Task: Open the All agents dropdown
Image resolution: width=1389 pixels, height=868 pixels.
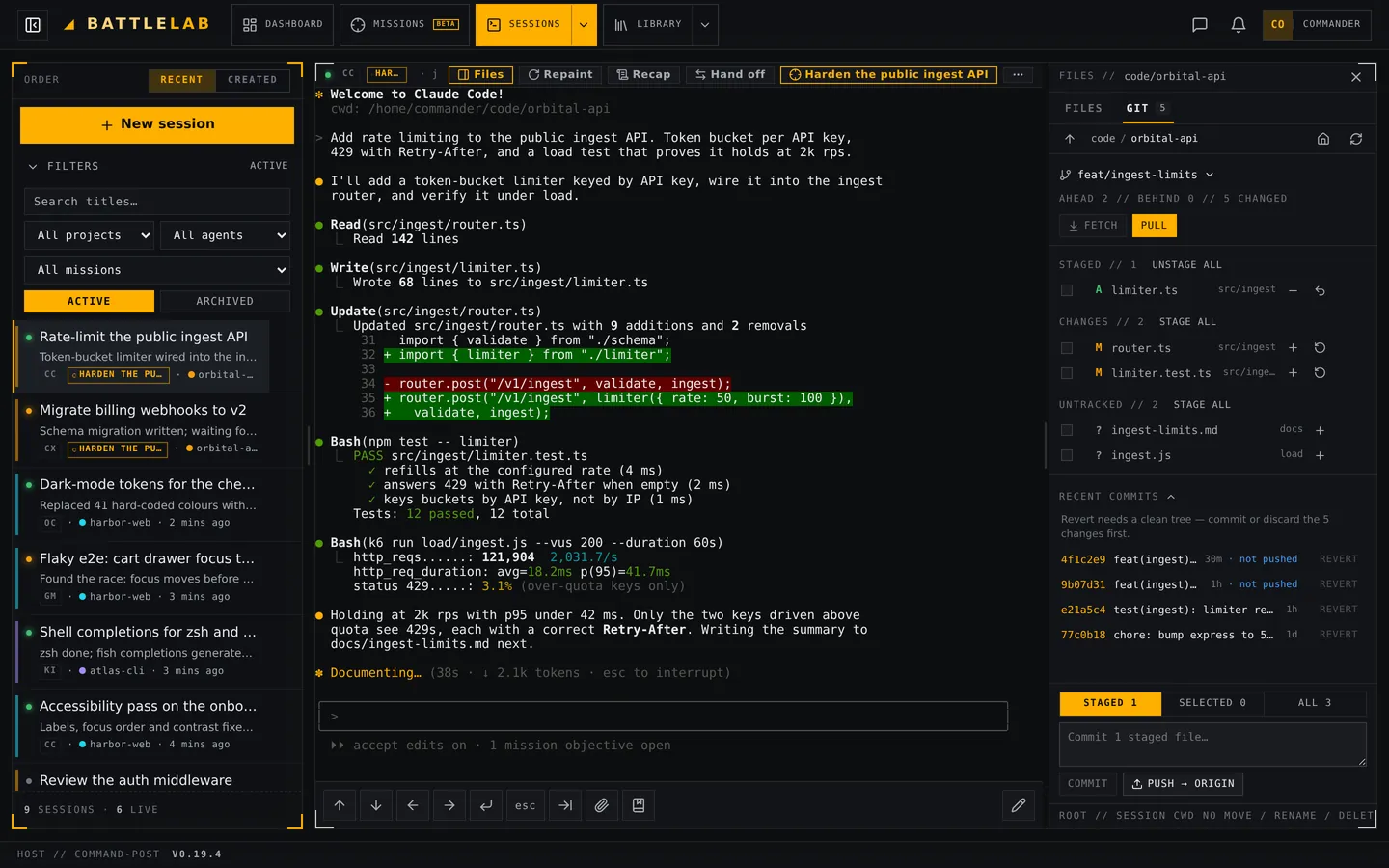Action: pyautogui.click(x=226, y=235)
